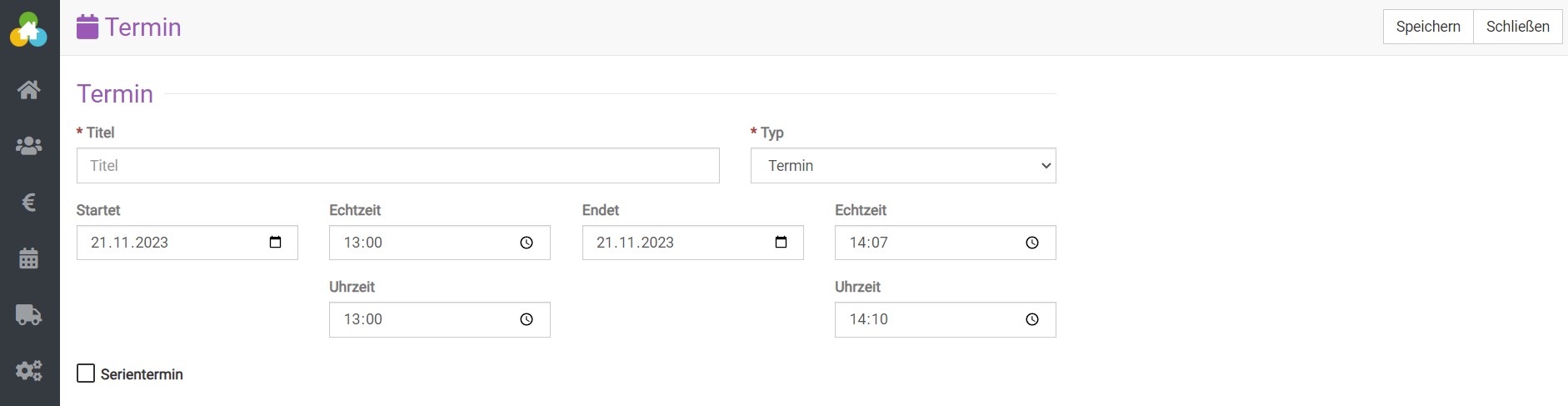Click clock icon in Endet Uhrzeit field
The image size is (1568, 406).
coord(1032,319)
